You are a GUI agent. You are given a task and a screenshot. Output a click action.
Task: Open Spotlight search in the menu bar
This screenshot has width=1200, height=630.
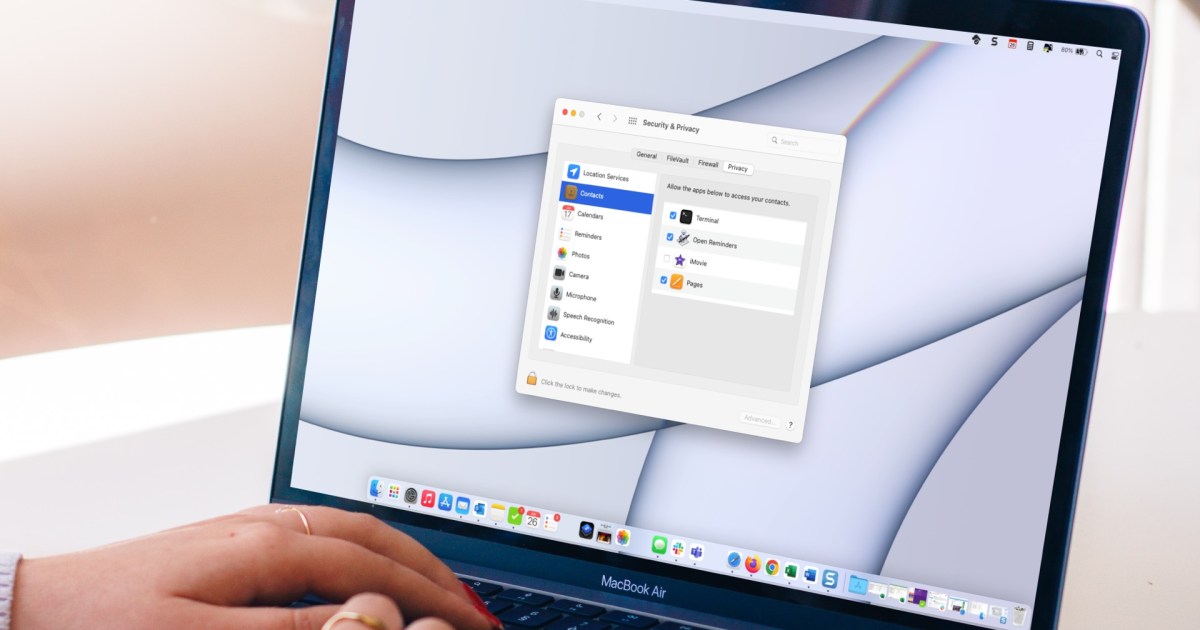click(1099, 52)
